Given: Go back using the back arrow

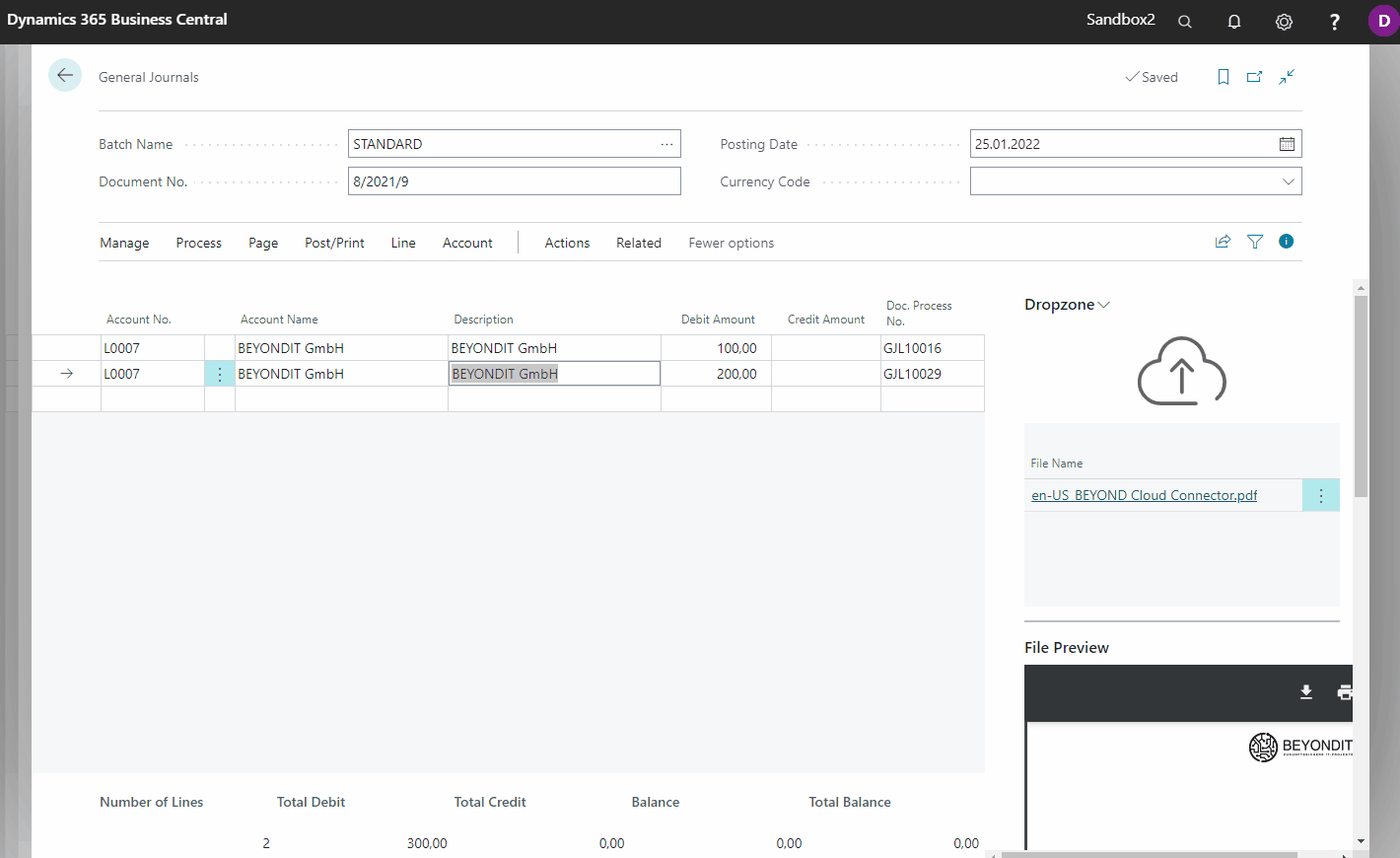Looking at the screenshot, I should click(x=64, y=75).
